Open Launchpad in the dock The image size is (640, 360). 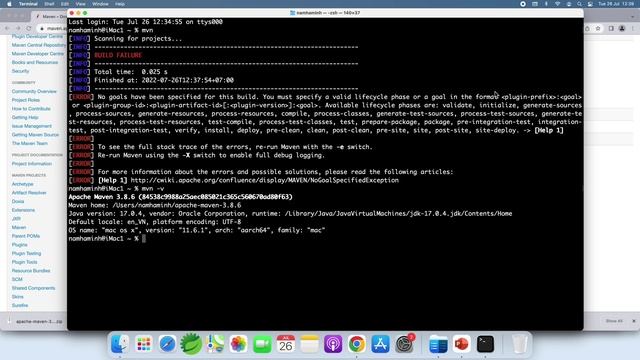pyautogui.click(x=143, y=344)
